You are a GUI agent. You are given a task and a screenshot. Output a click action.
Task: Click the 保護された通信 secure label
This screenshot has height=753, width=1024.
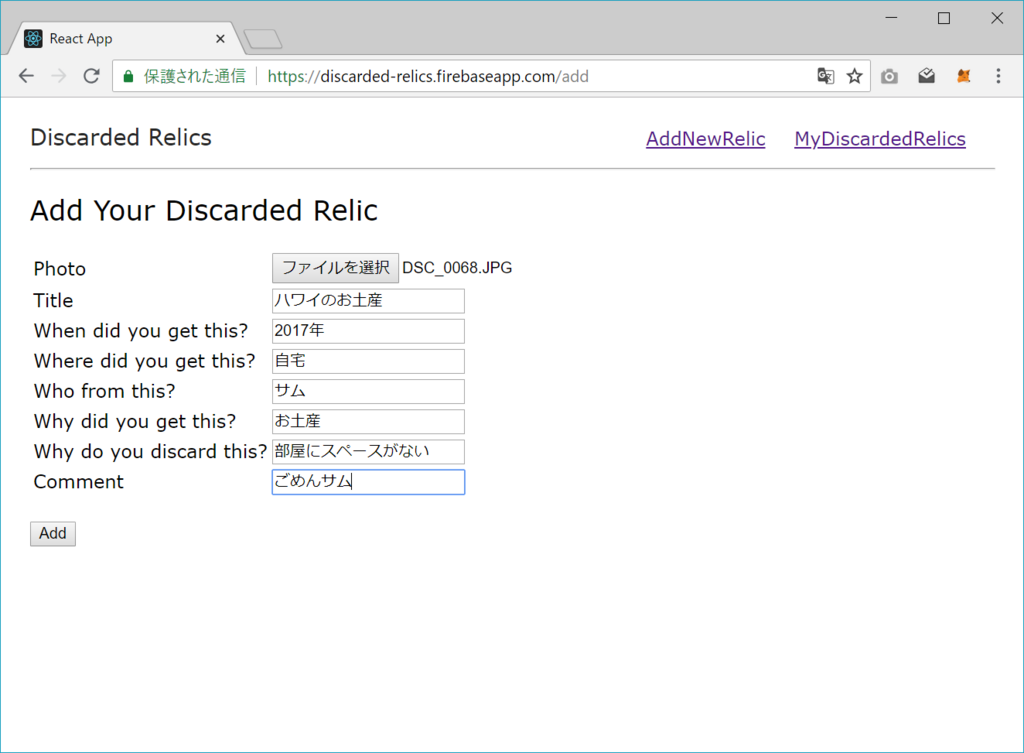tap(195, 76)
